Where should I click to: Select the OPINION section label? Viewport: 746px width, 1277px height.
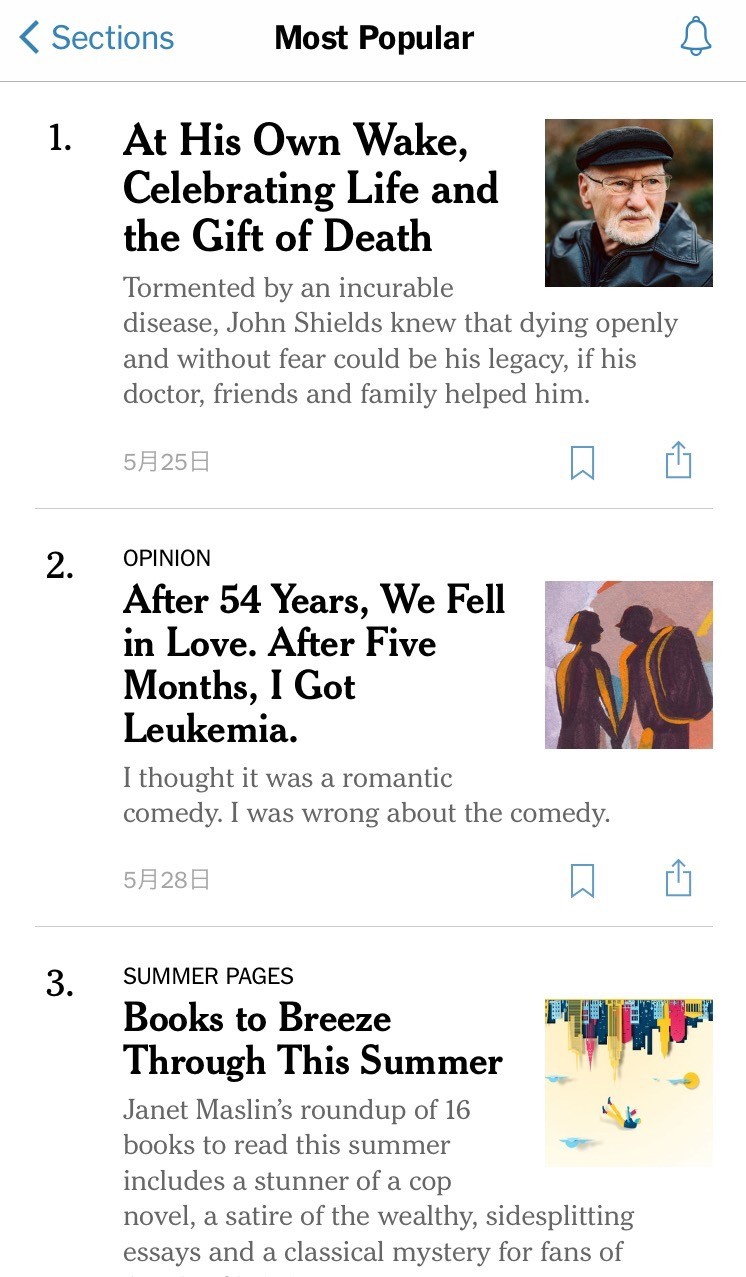coord(167,558)
